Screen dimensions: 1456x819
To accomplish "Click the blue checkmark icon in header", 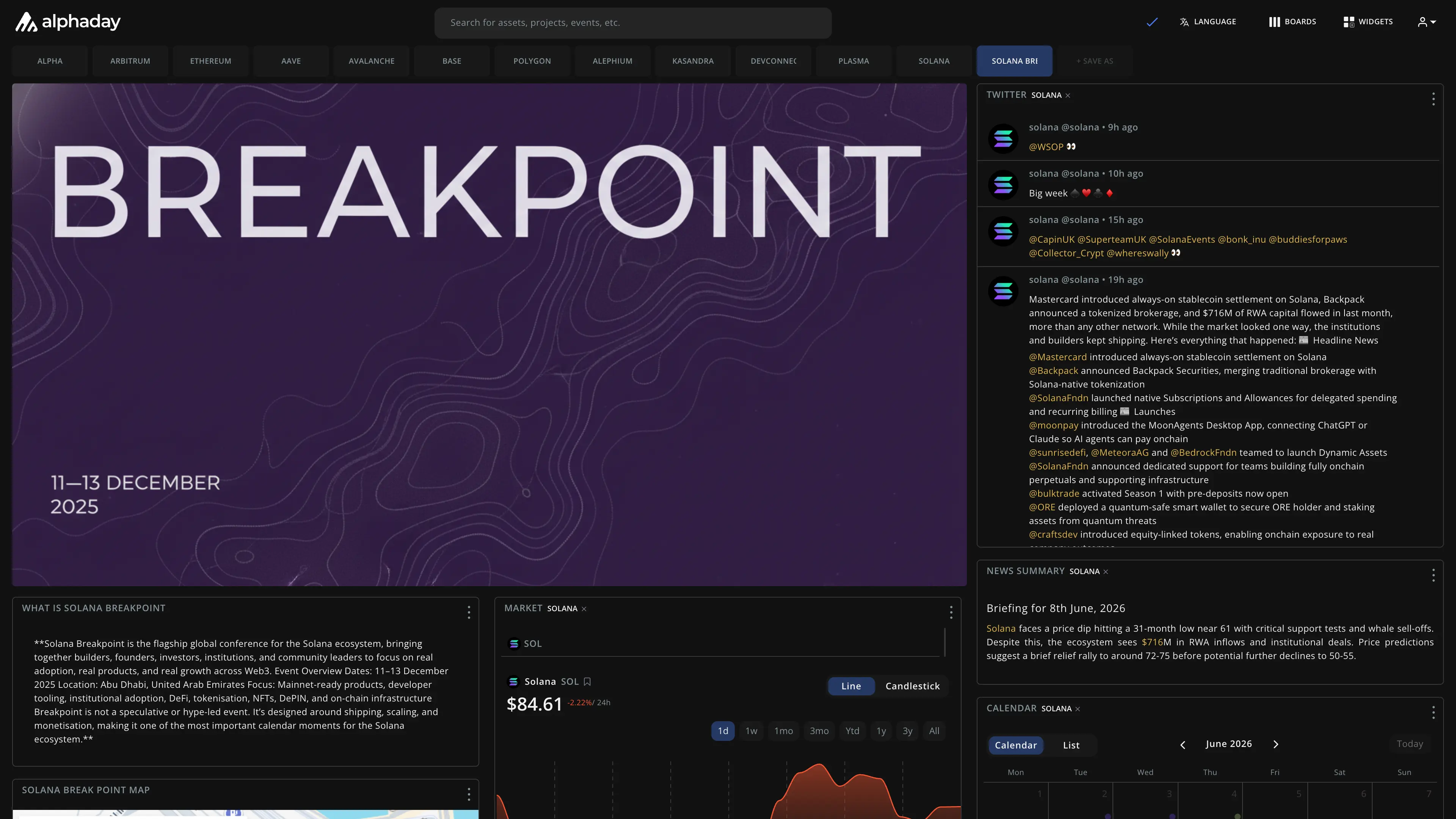I will [1152, 22].
